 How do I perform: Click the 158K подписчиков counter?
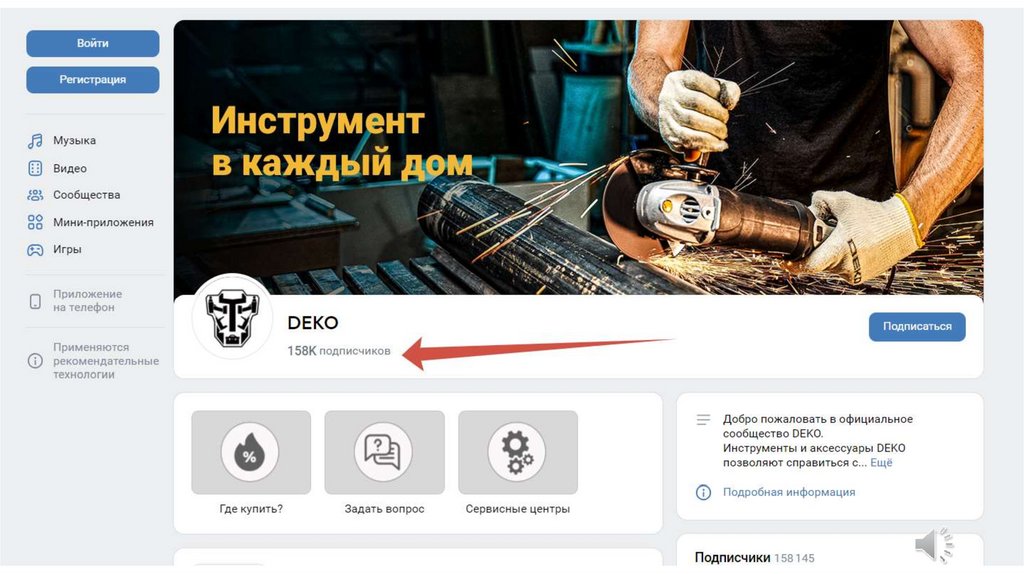coord(339,351)
